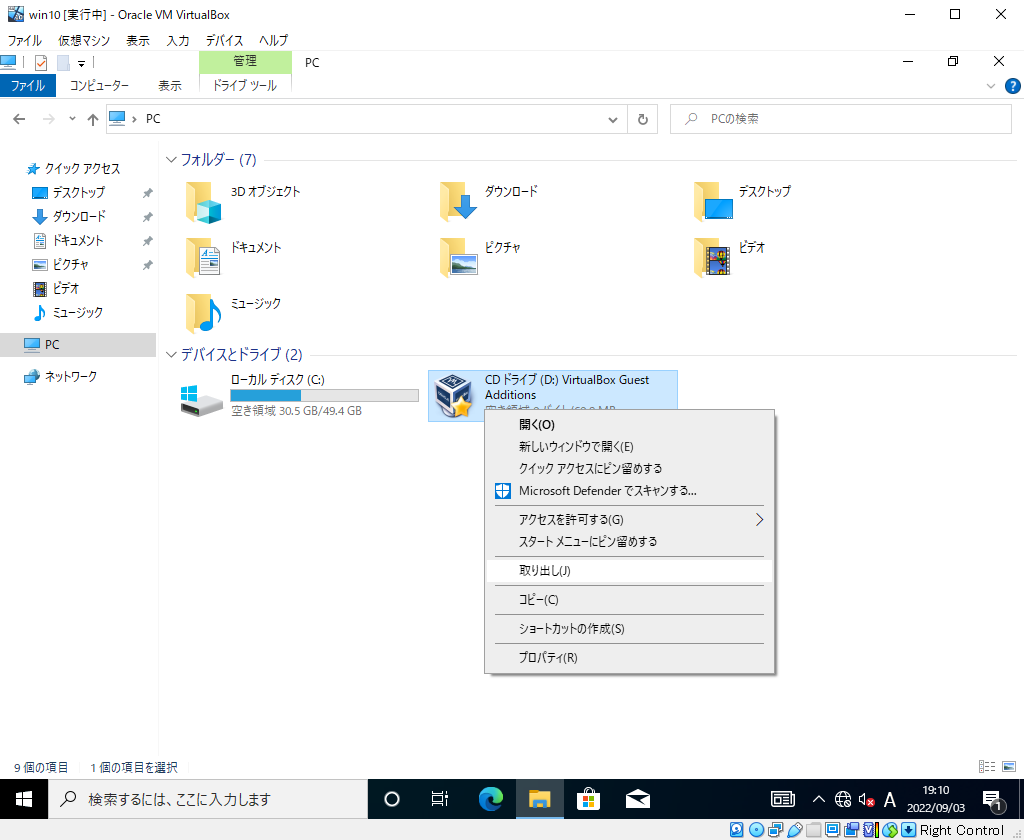Click the forward navigation arrow
Screen dimensions: 1024x840
click(48, 119)
